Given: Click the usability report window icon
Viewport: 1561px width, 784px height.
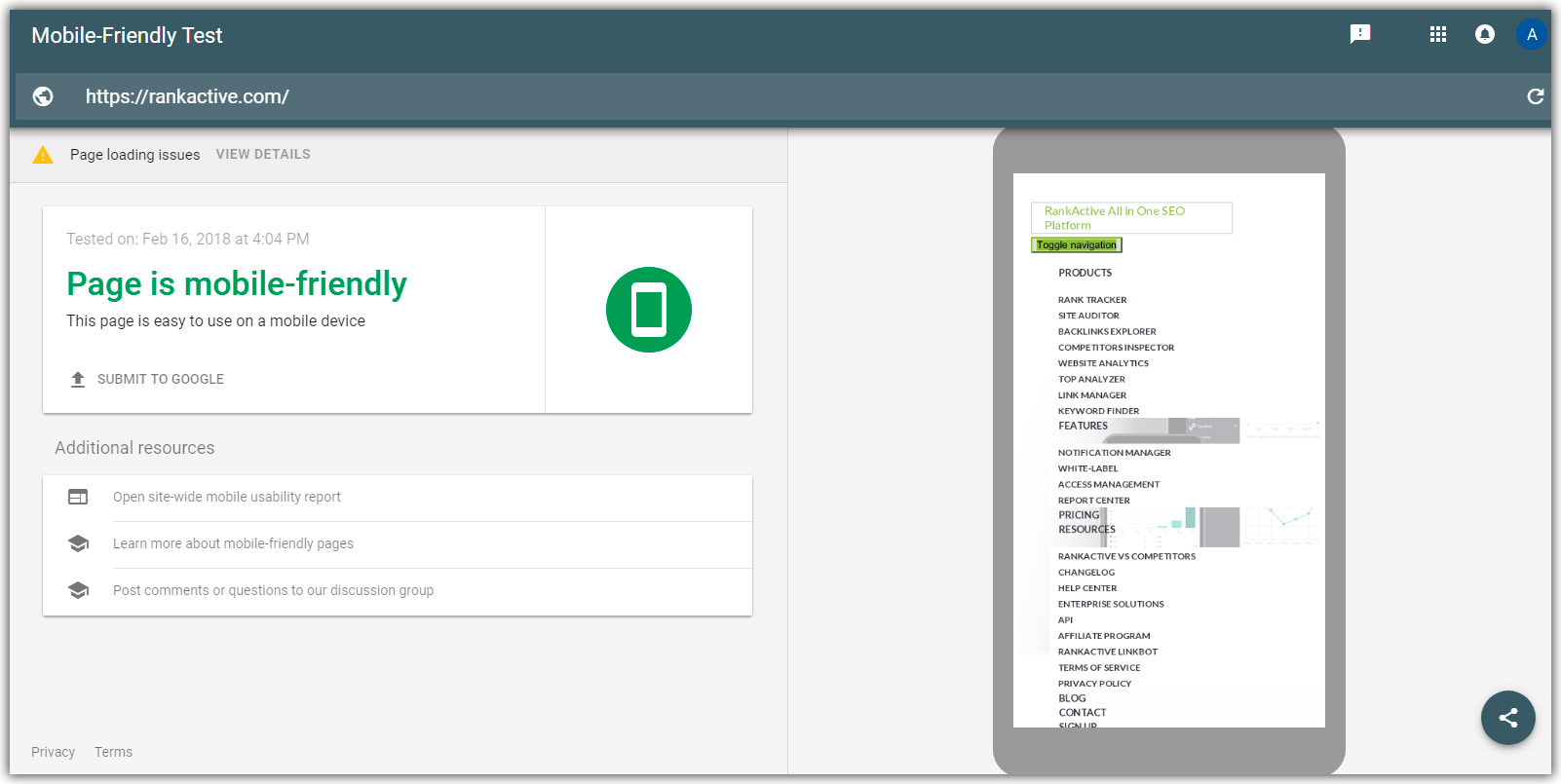Looking at the screenshot, I should pos(78,497).
